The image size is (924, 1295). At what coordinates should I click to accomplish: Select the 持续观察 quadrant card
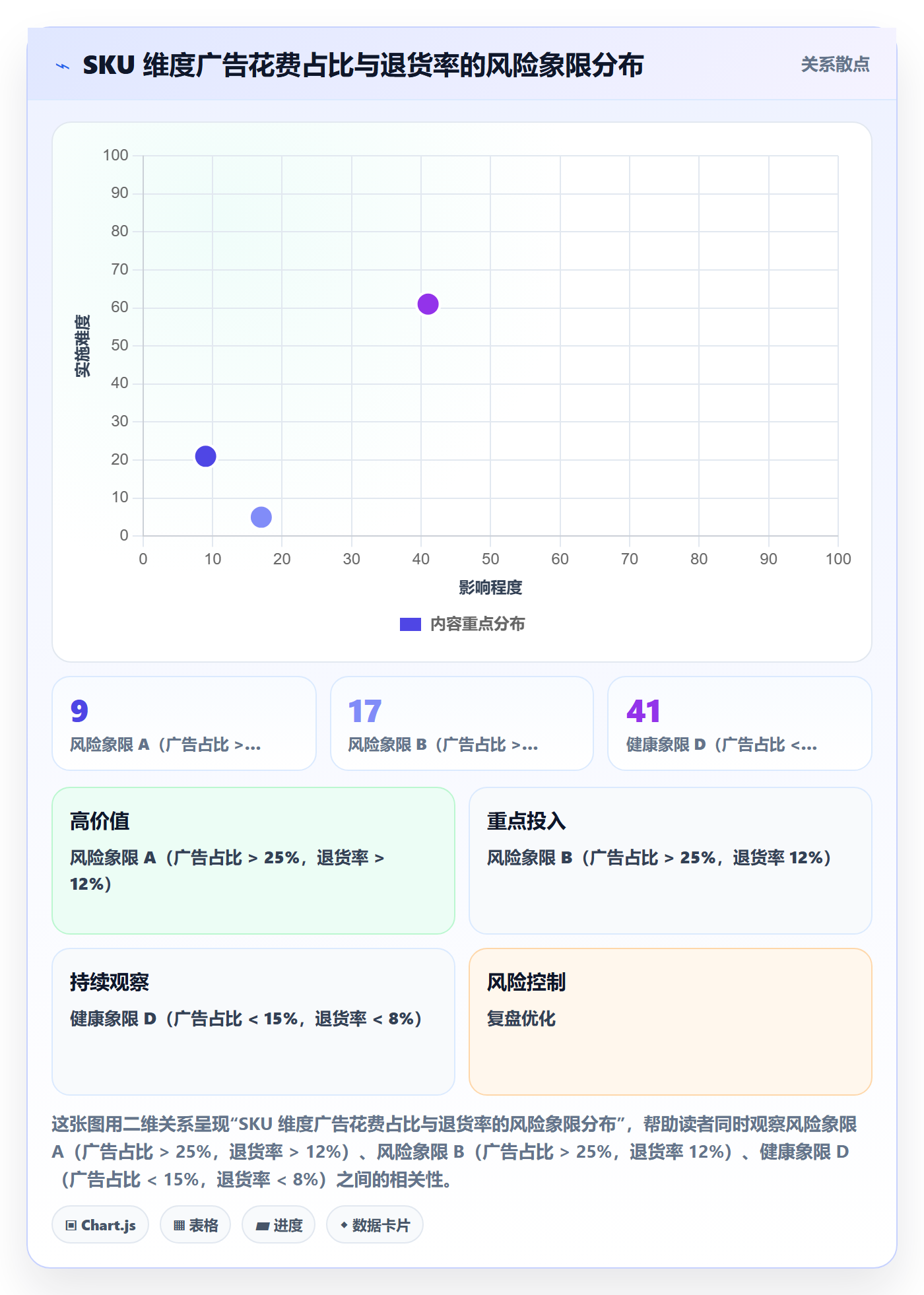253,1022
